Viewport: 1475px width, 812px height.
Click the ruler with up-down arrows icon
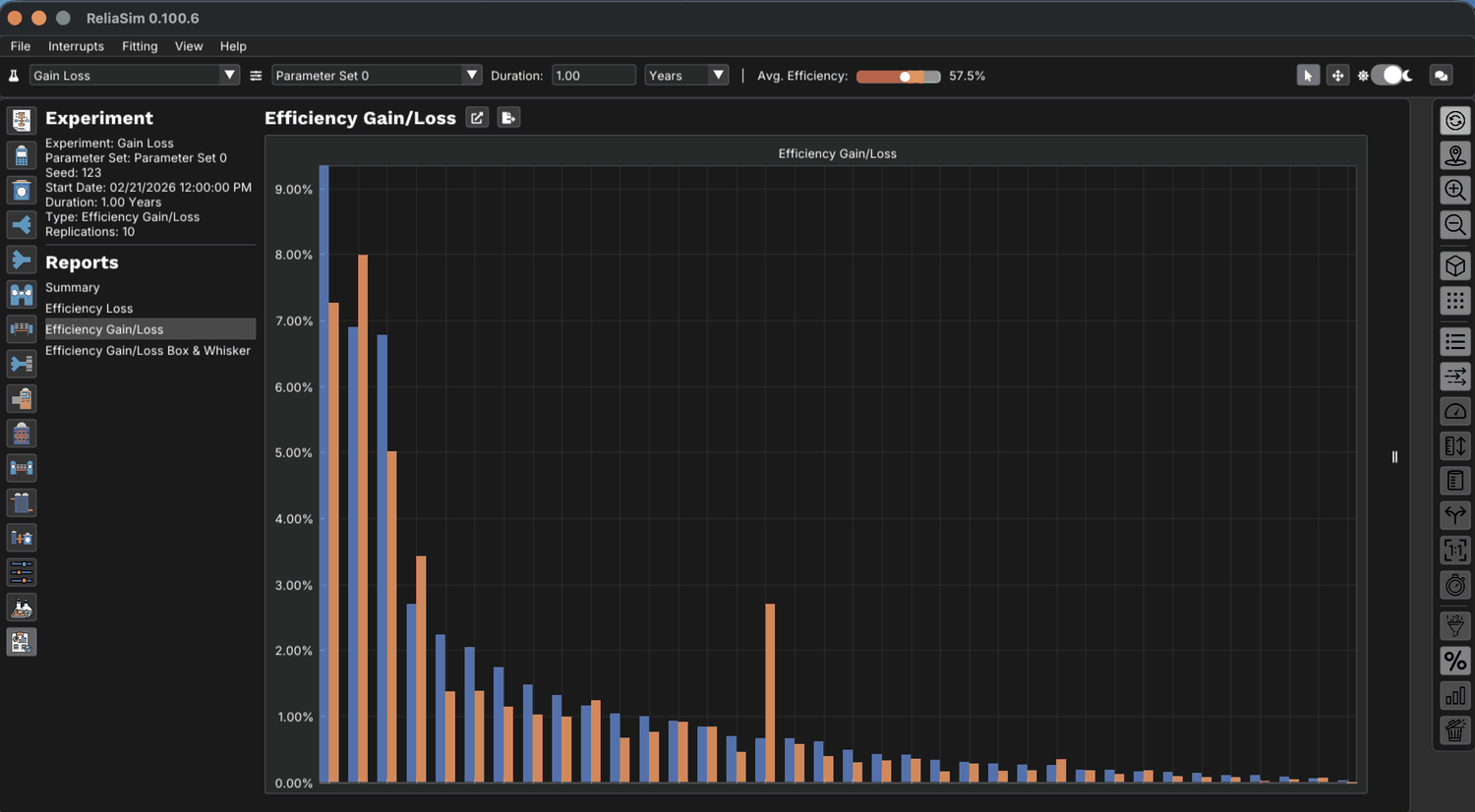click(1455, 445)
